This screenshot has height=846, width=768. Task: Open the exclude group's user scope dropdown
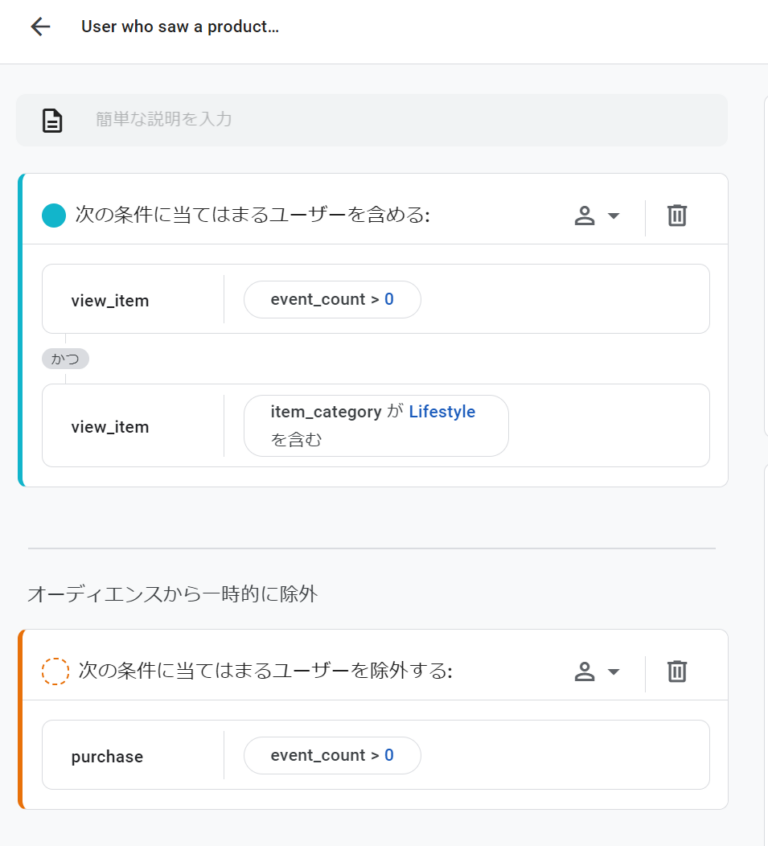pyautogui.click(x=597, y=671)
